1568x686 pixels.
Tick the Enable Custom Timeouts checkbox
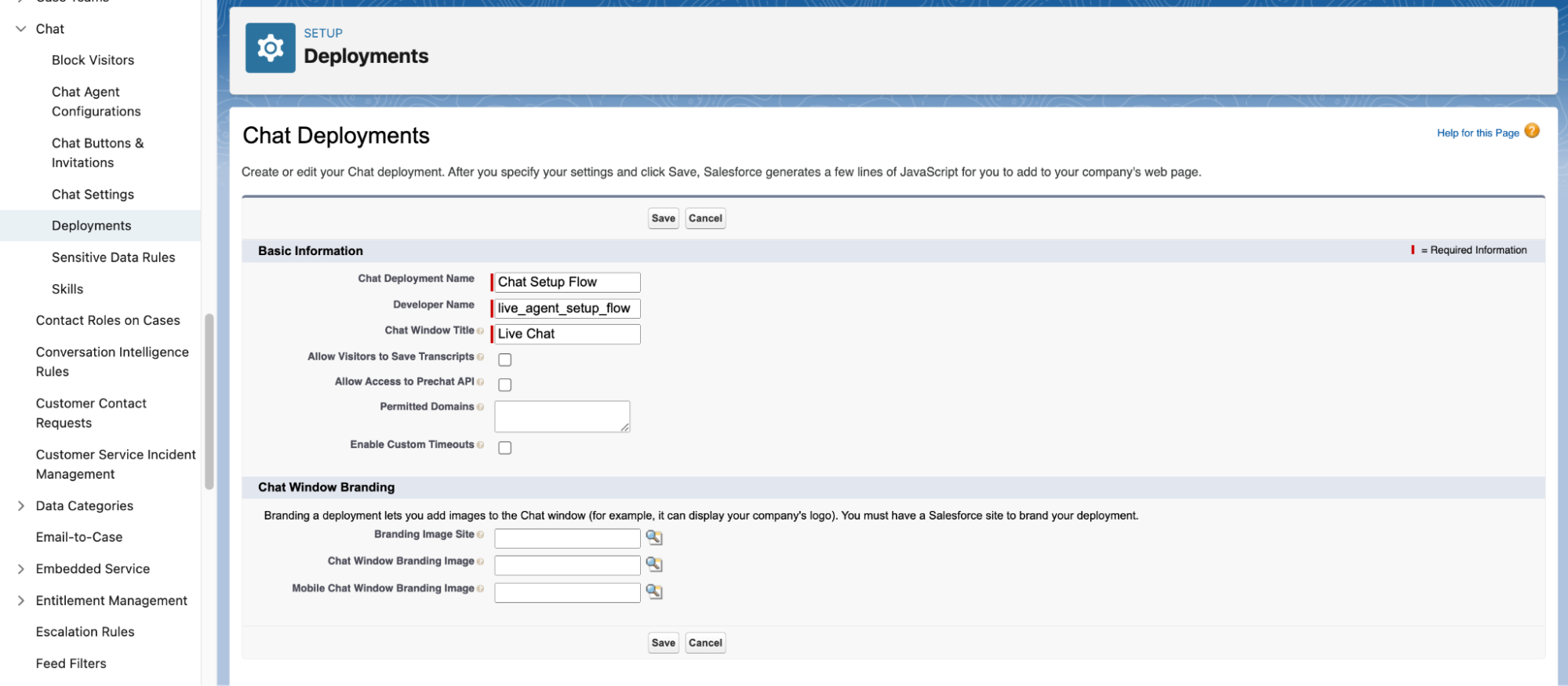pyautogui.click(x=505, y=447)
